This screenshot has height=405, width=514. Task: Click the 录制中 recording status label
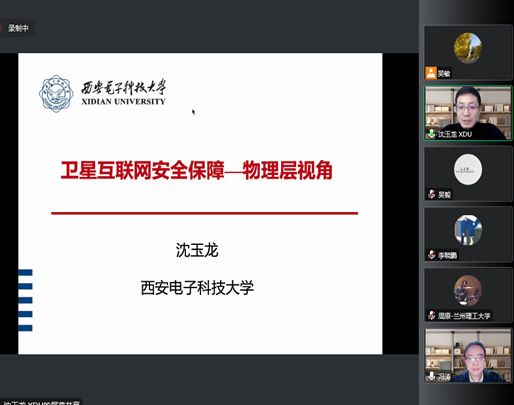tap(18, 28)
